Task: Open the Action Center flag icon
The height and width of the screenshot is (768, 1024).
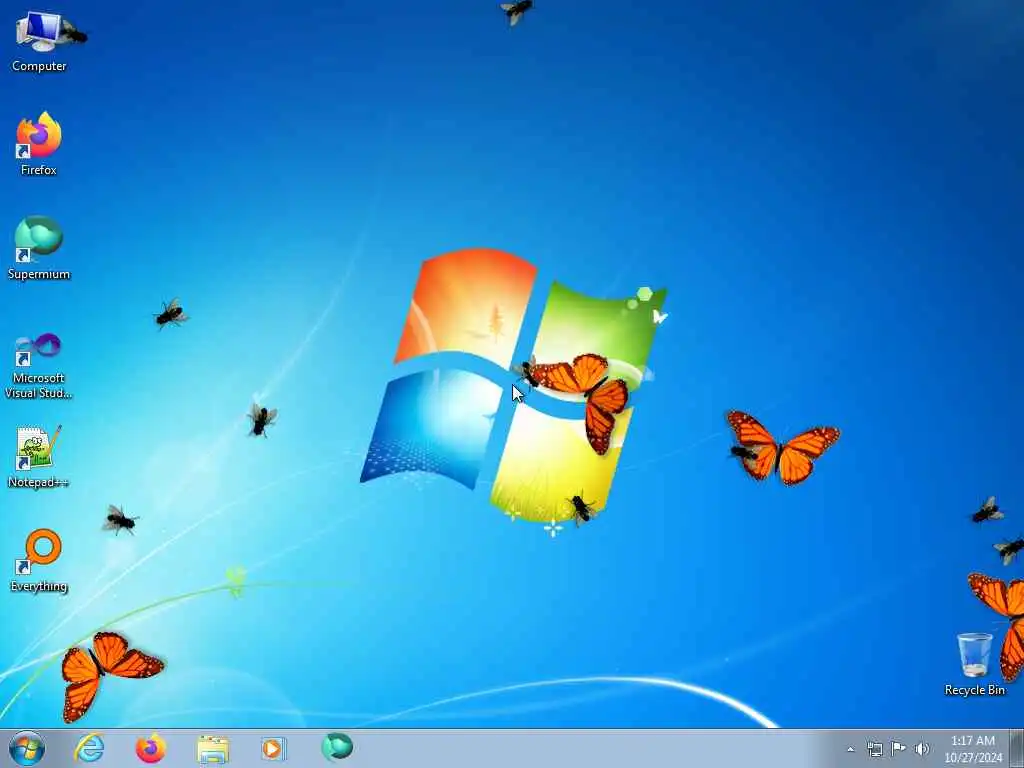Action: pyautogui.click(x=898, y=748)
